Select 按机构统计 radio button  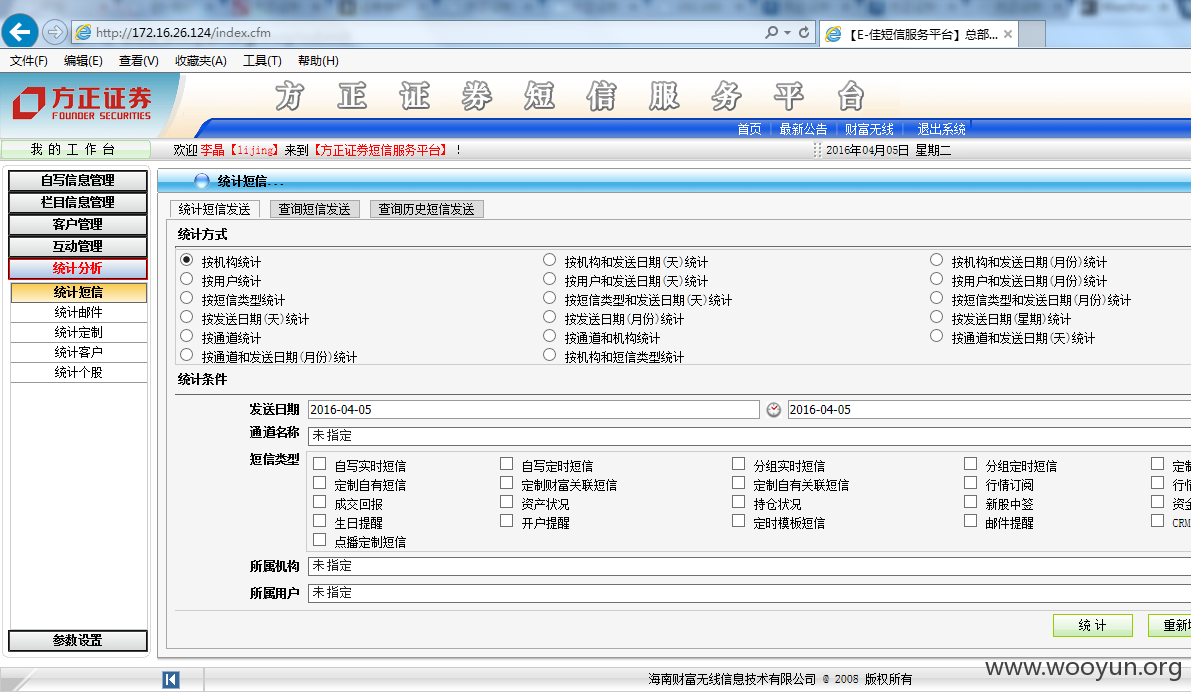click(186, 260)
